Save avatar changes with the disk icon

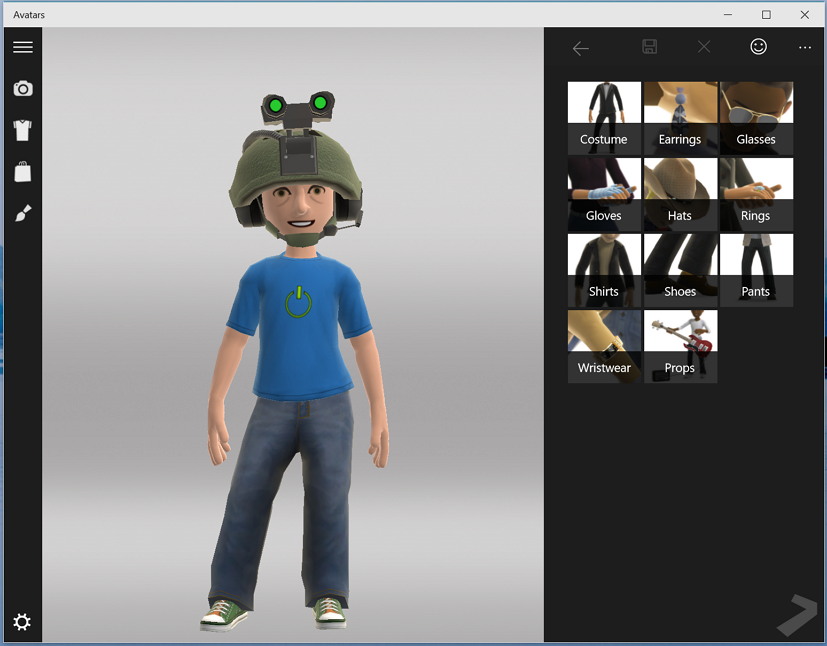tap(650, 46)
